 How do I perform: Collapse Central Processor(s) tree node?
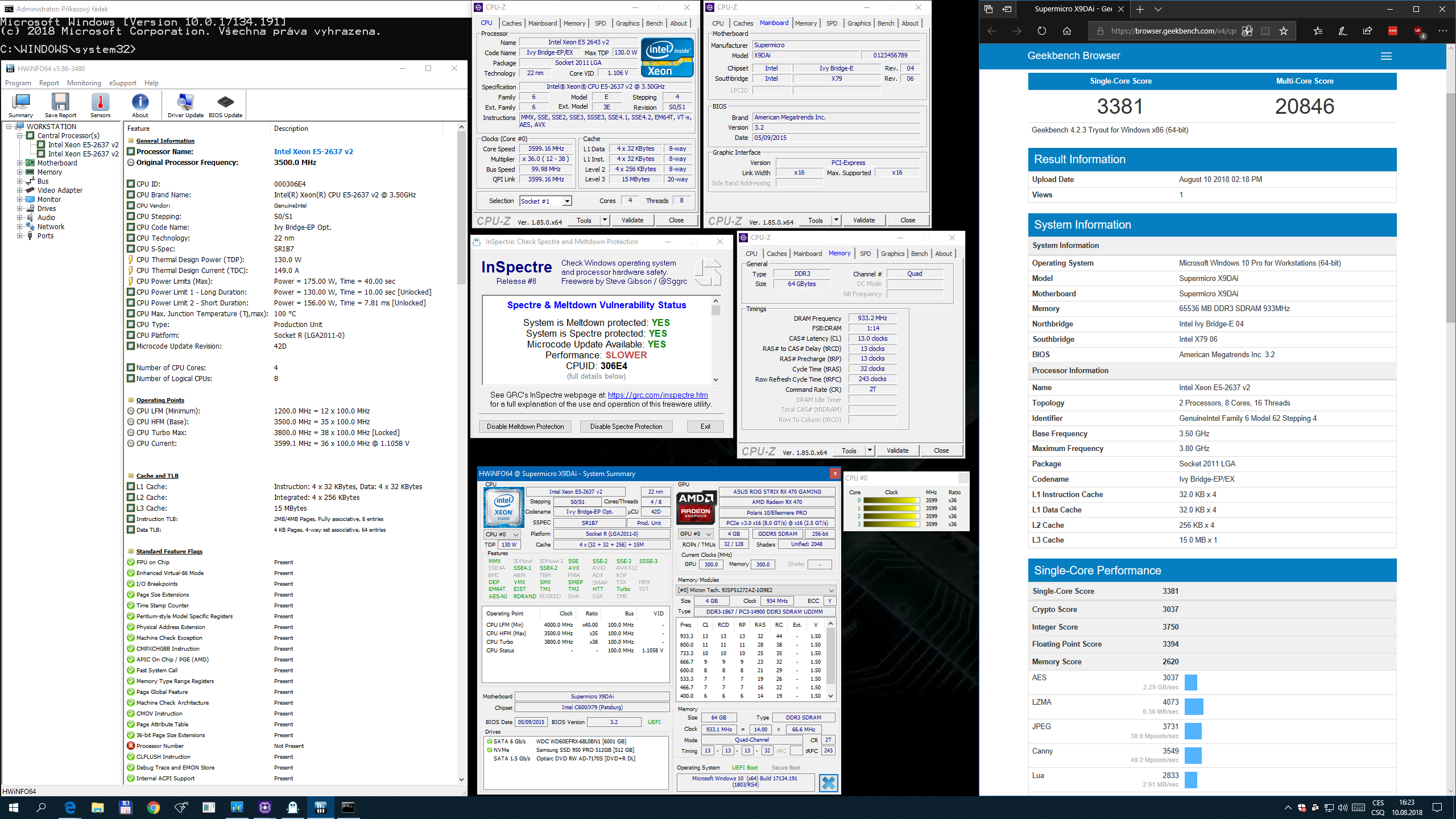pyautogui.click(x=20, y=136)
